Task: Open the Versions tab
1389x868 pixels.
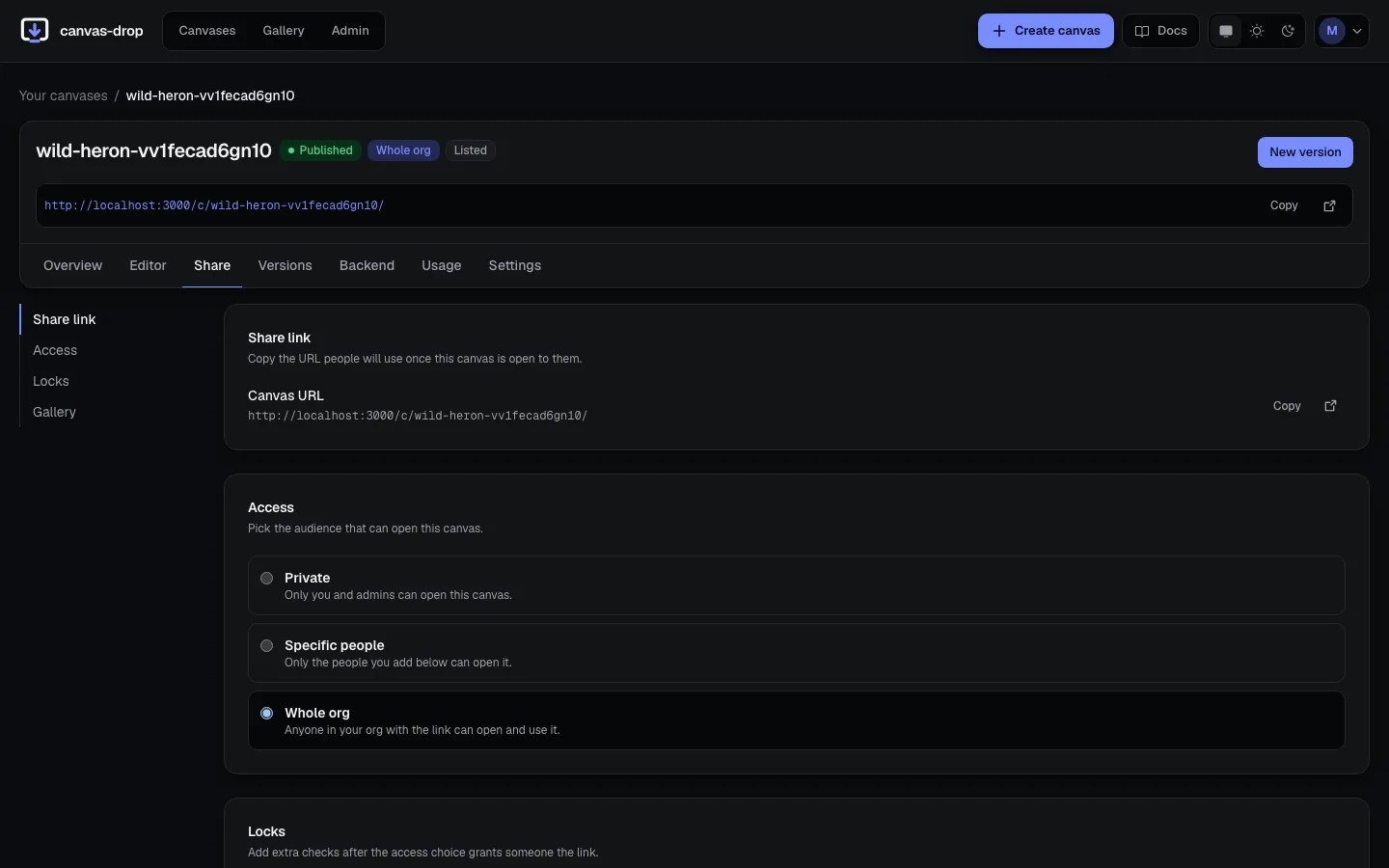Action: [x=286, y=265]
